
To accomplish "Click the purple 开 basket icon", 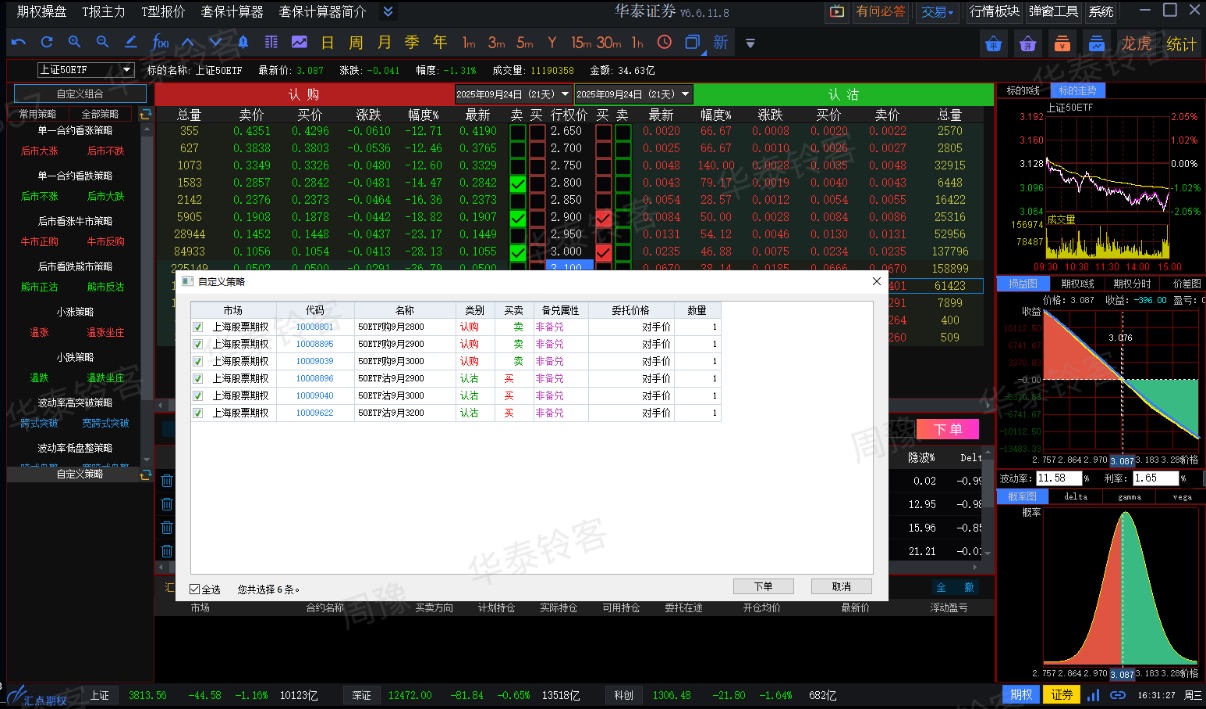I will point(1027,43).
